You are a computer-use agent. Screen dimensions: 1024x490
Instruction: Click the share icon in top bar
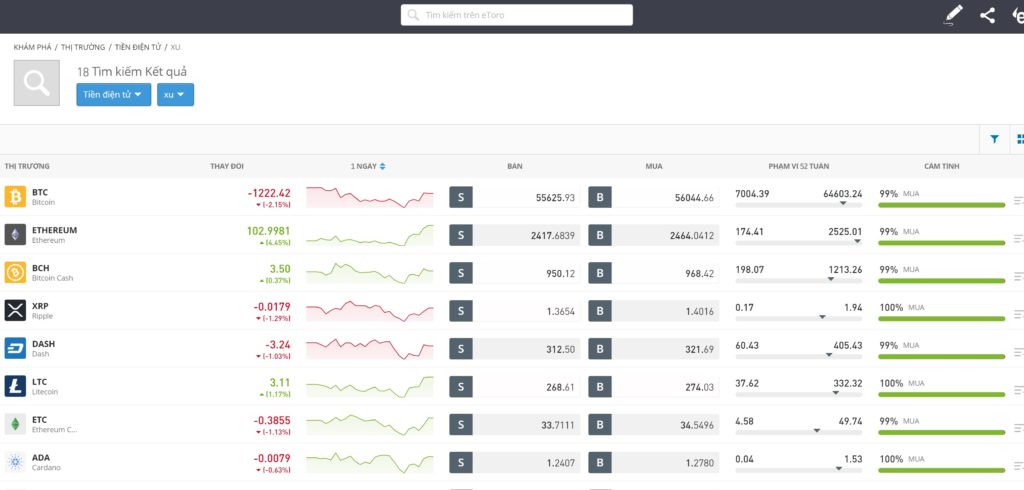[987, 15]
